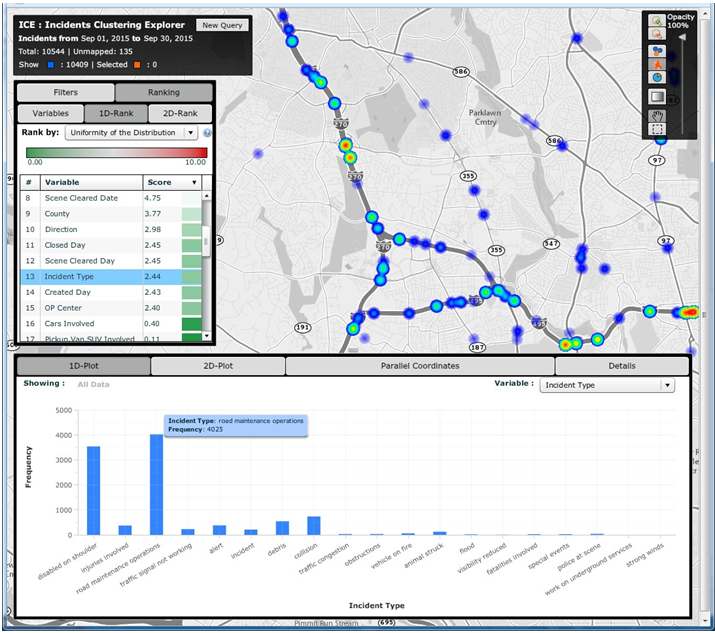Sort by Score column arrow
The width and height of the screenshot is (715, 633).
tap(194, 183)
